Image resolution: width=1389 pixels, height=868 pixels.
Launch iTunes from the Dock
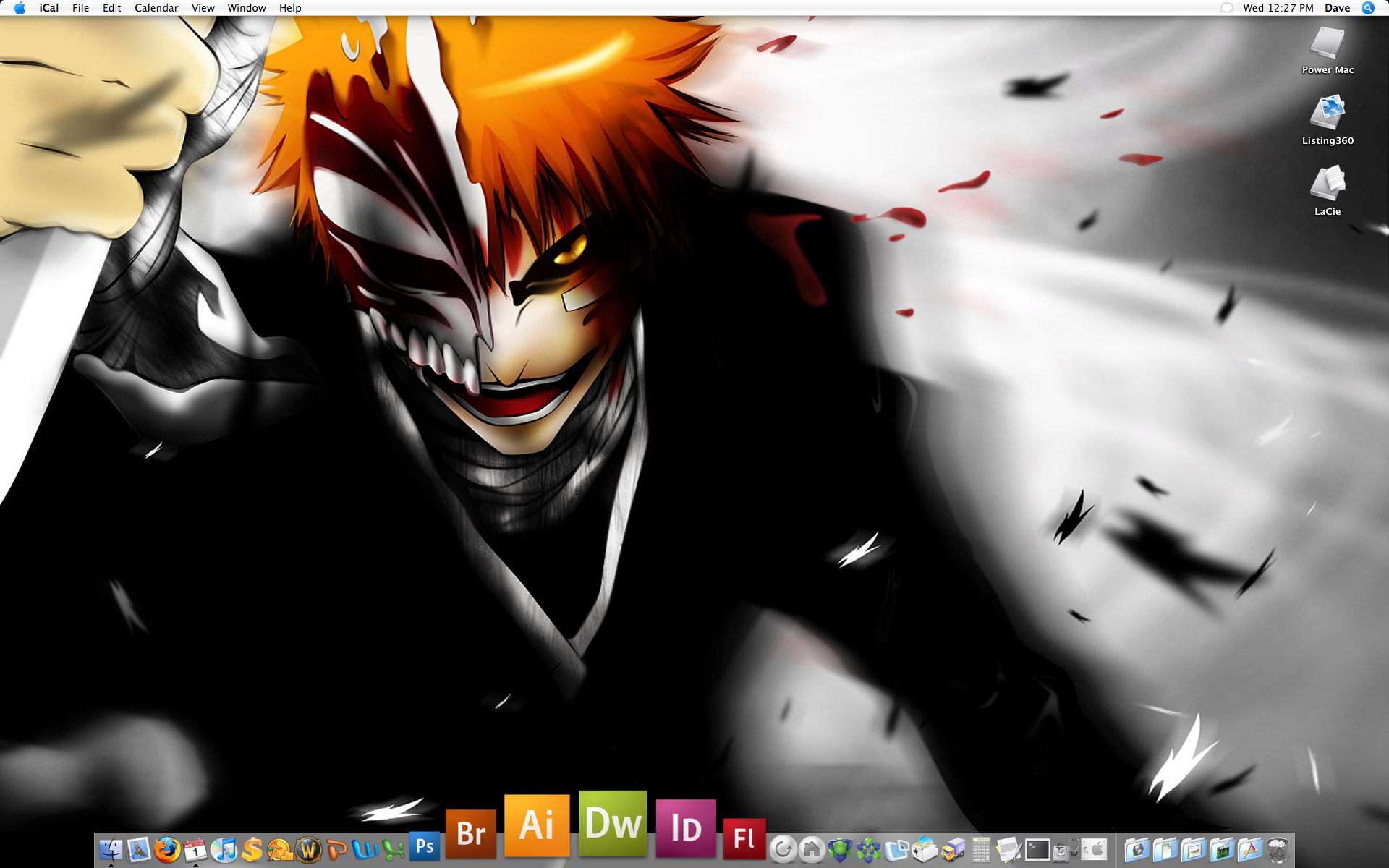(224, 850)
